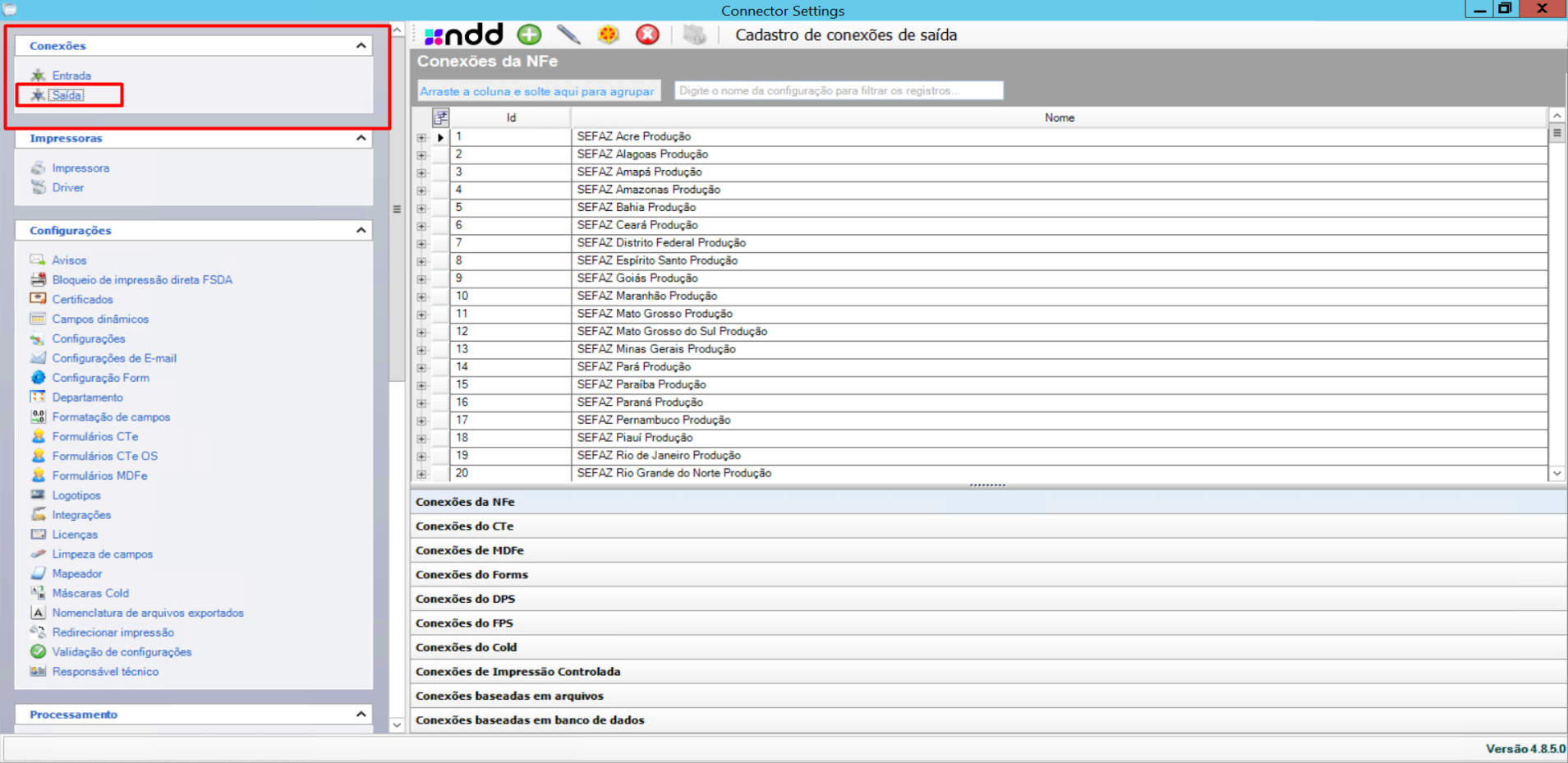
Task: Click the ndd logo
Action: point(463,34)
